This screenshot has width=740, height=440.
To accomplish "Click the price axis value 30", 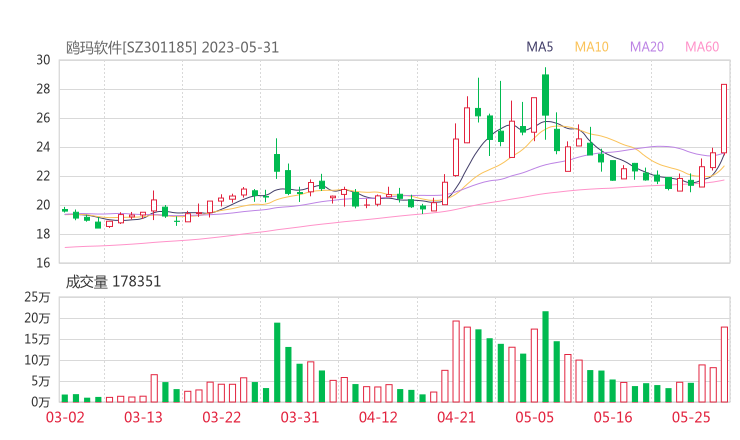I will click(x=43, y=60).
